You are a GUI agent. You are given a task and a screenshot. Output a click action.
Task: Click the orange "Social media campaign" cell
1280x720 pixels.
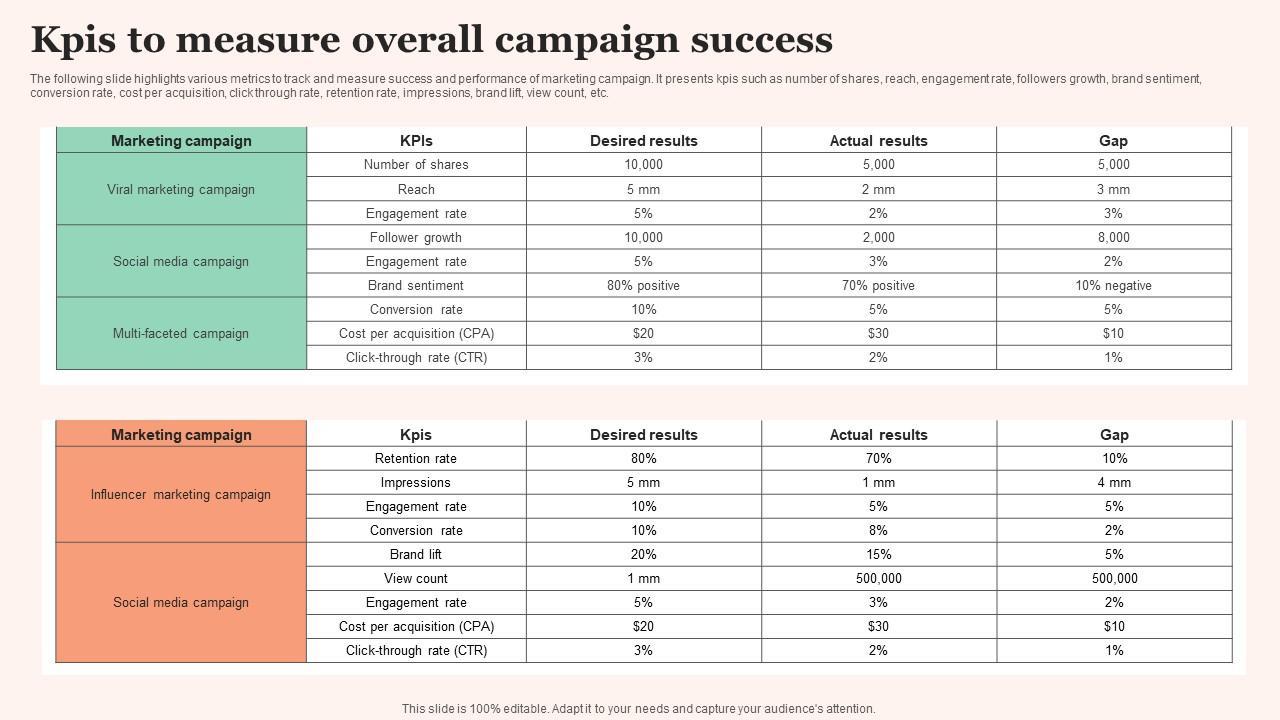[x=181, y=602]
